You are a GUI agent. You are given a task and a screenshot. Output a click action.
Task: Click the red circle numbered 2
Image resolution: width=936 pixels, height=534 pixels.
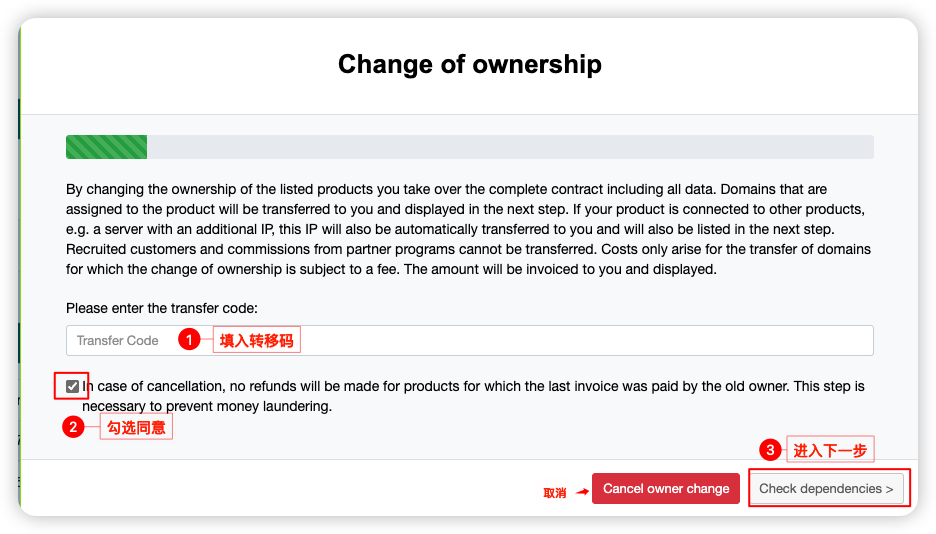[73, 427]
